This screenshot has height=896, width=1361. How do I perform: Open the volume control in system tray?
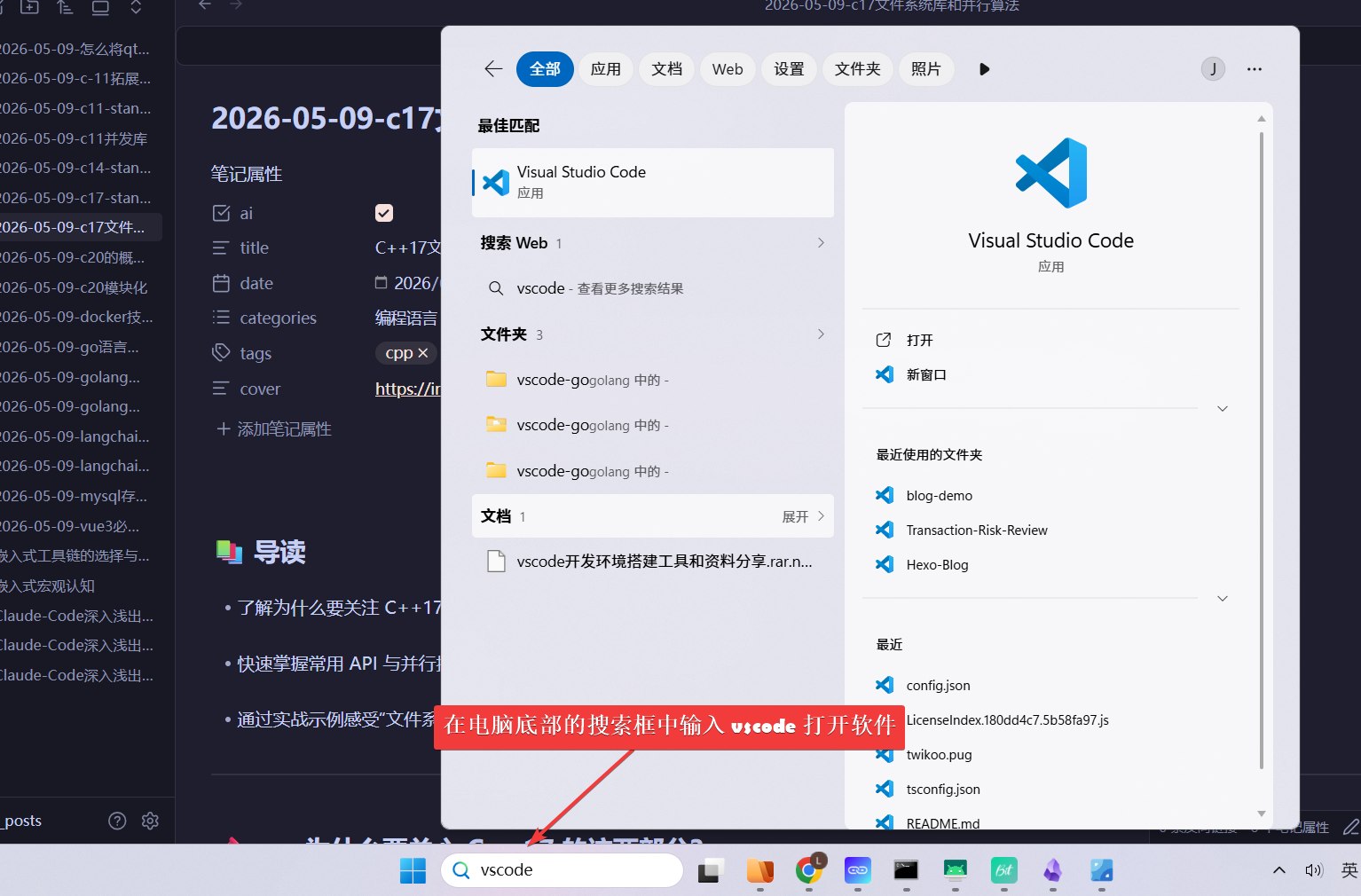pos(1314,870)
